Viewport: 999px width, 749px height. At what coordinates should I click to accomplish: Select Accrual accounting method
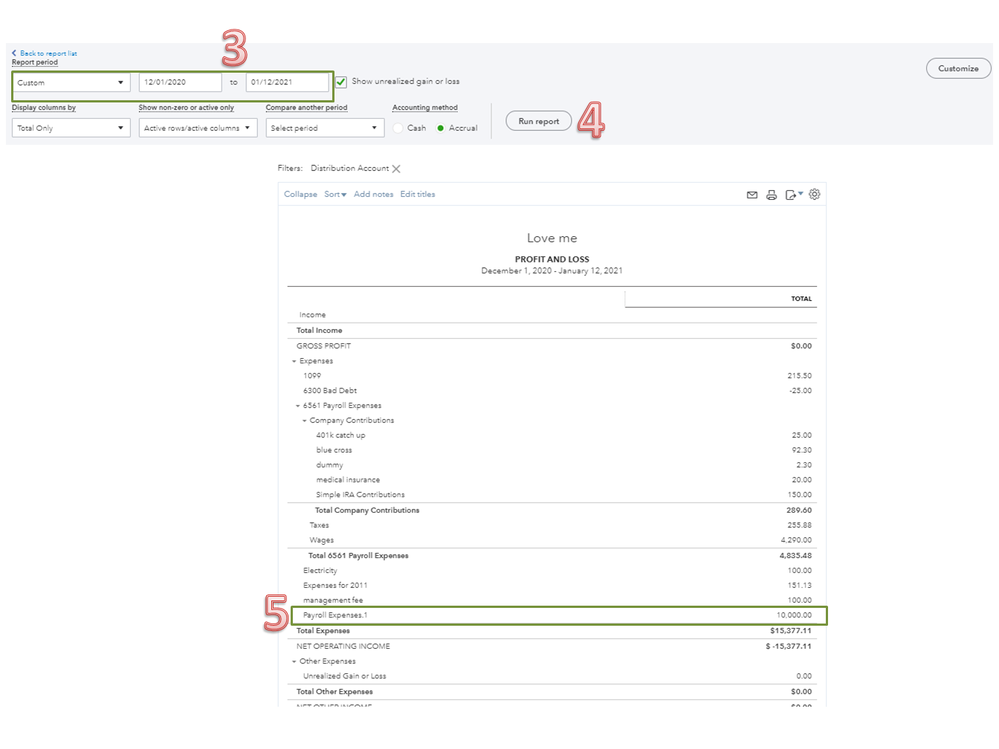[x=440, y=128]
